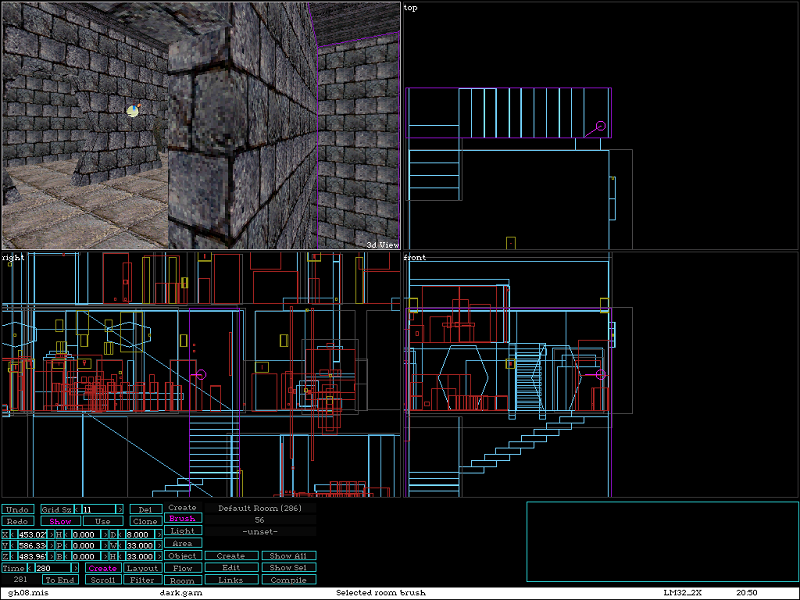Open the Layout tab

tap(143, 568)
